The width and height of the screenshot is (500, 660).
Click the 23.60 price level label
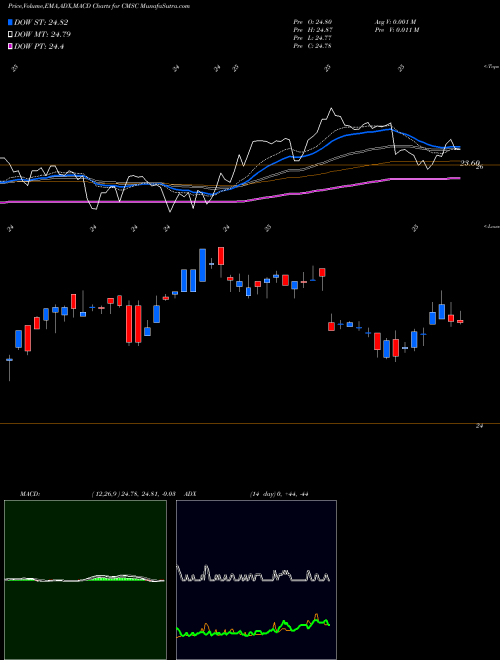(x=470, y=163)
